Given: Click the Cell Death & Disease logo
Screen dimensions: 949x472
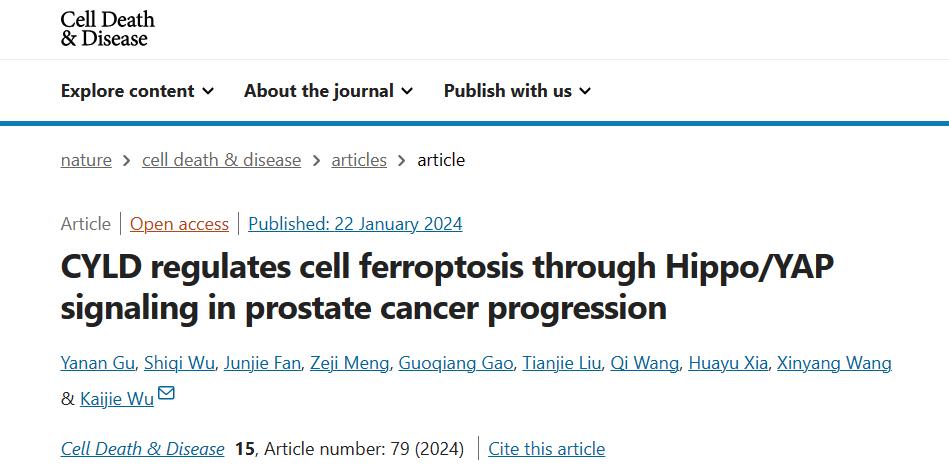Looking at the screenshot, I should (x=107, y=29).
